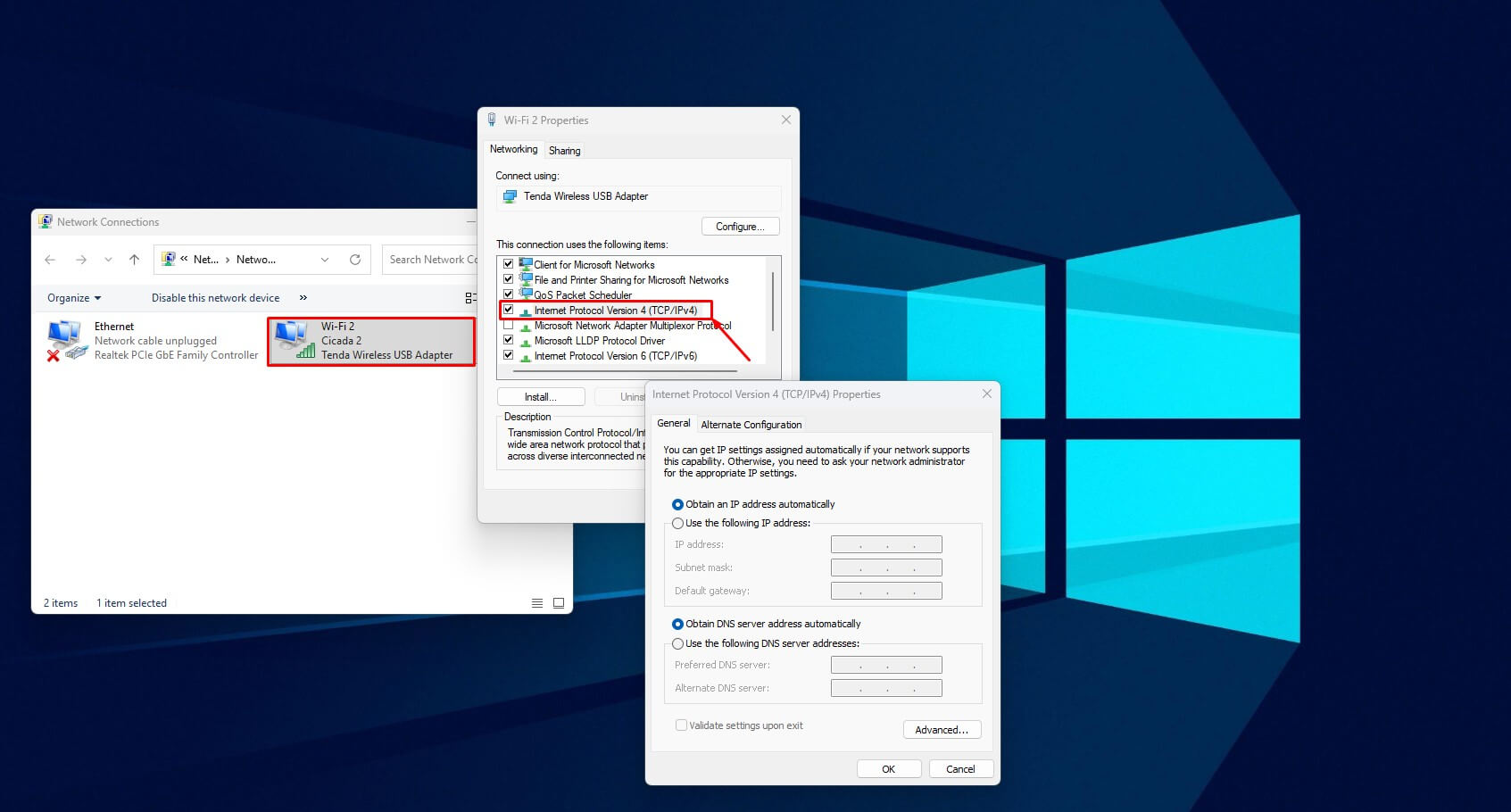Open the Advanced... settings button
The image size is (1511, 812).
coord(942,730)
